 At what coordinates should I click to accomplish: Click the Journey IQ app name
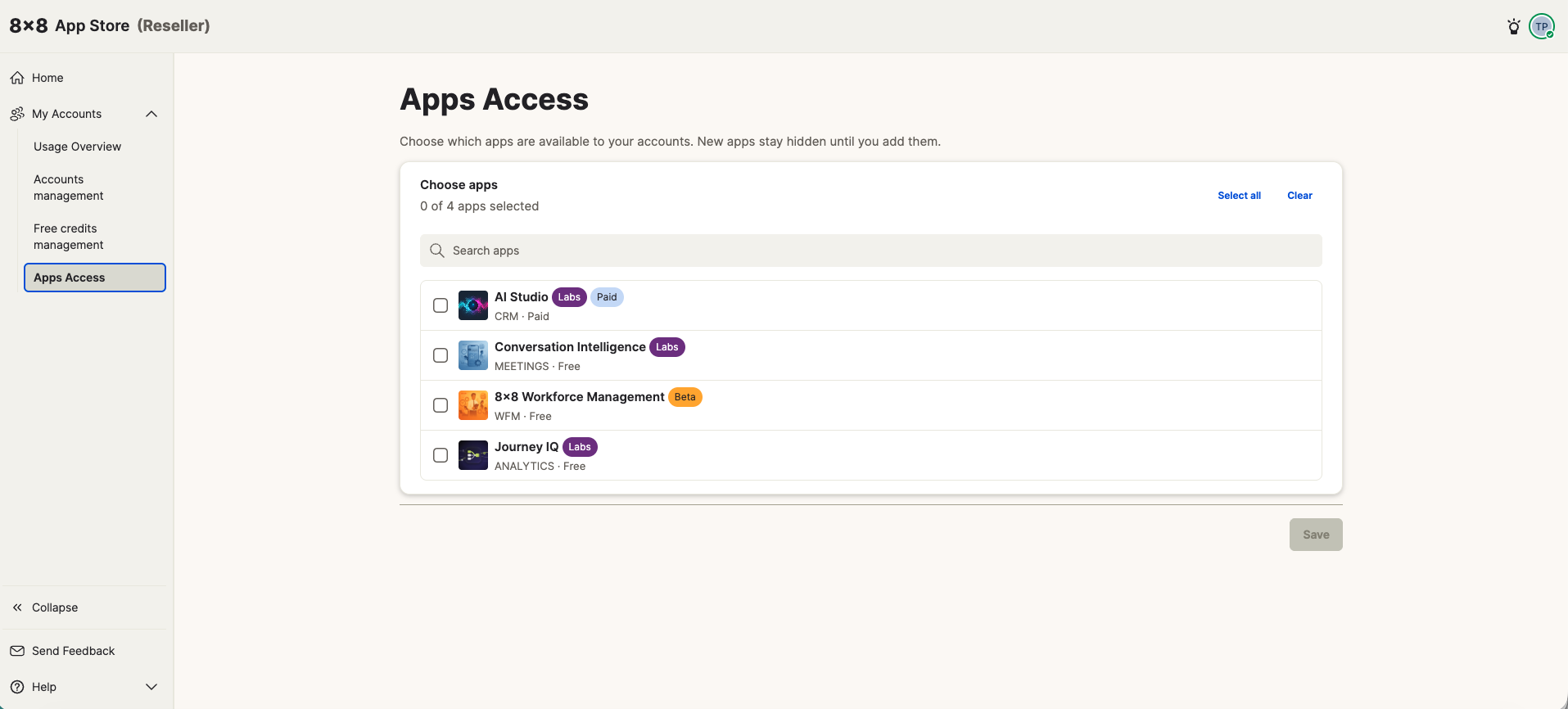point(526,447)
